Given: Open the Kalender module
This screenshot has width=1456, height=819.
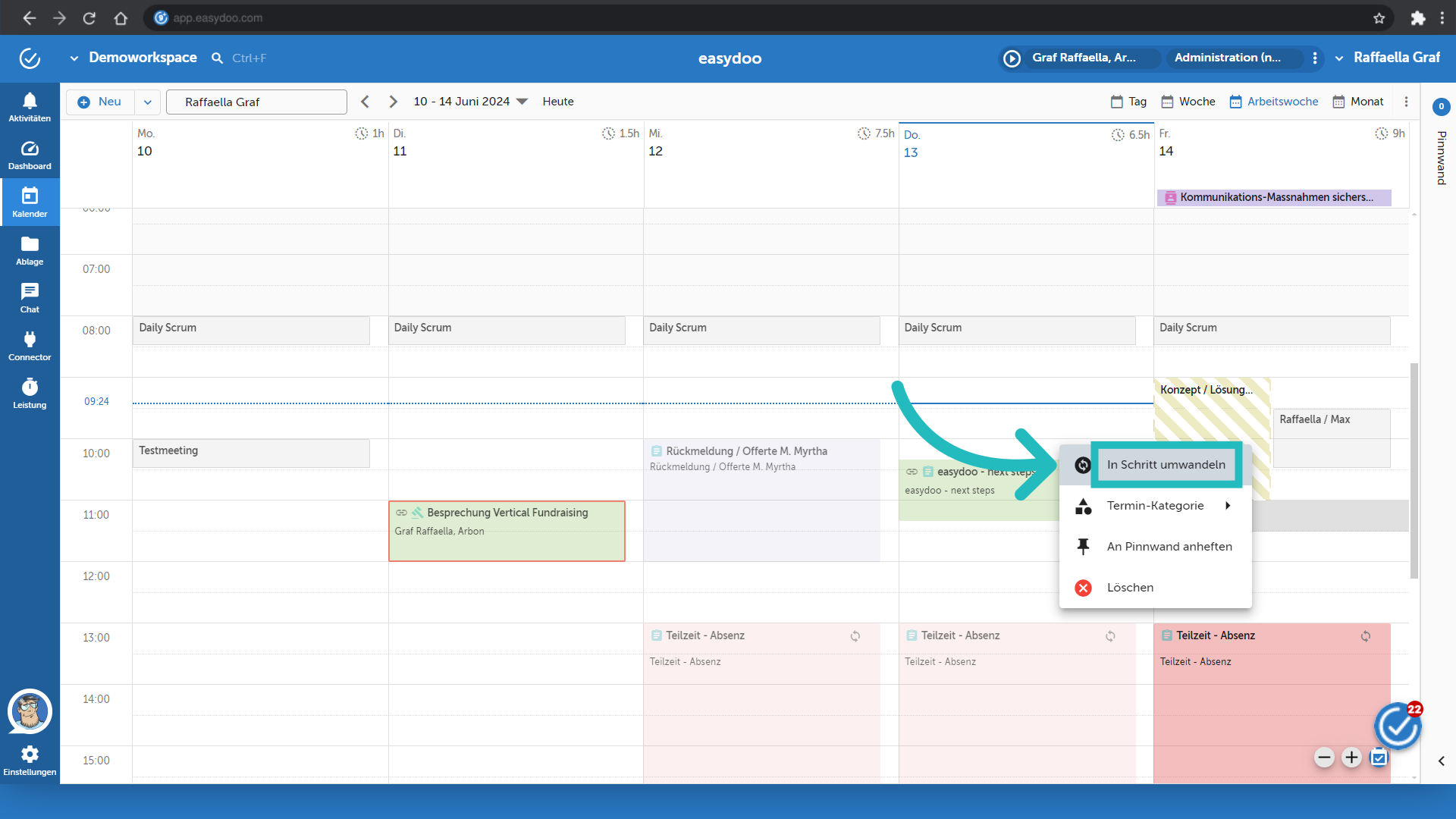Looking at the screenshot, I should [x=30, y=202].
